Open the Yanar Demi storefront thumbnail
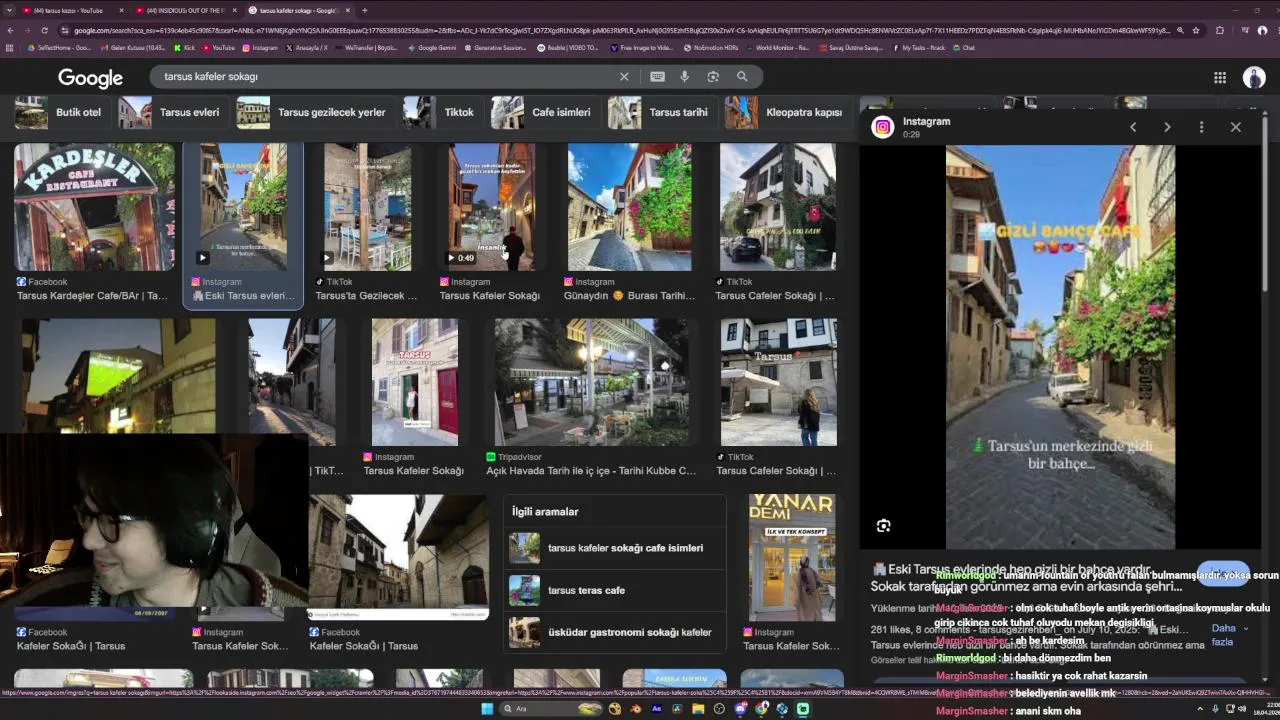Viewport: 1280px width, 720px height. pos(792,558)
